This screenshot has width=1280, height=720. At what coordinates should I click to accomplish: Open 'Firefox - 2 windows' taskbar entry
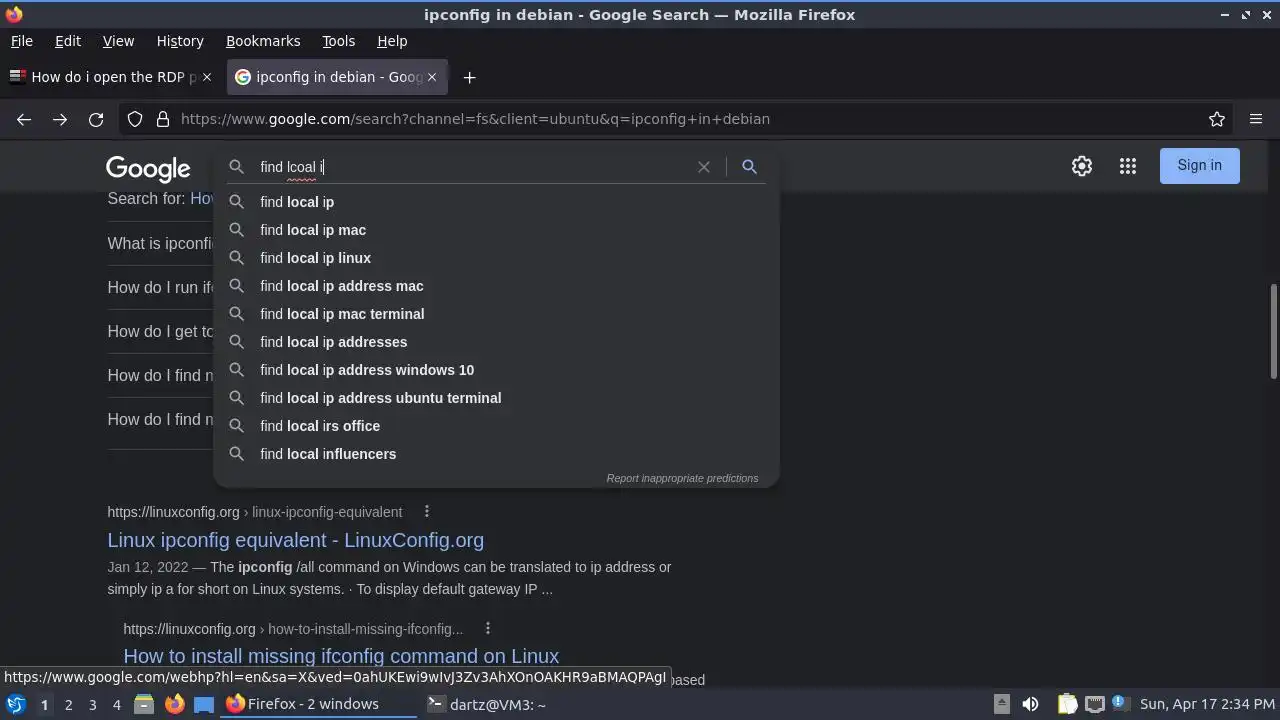[x=319, y=704]
